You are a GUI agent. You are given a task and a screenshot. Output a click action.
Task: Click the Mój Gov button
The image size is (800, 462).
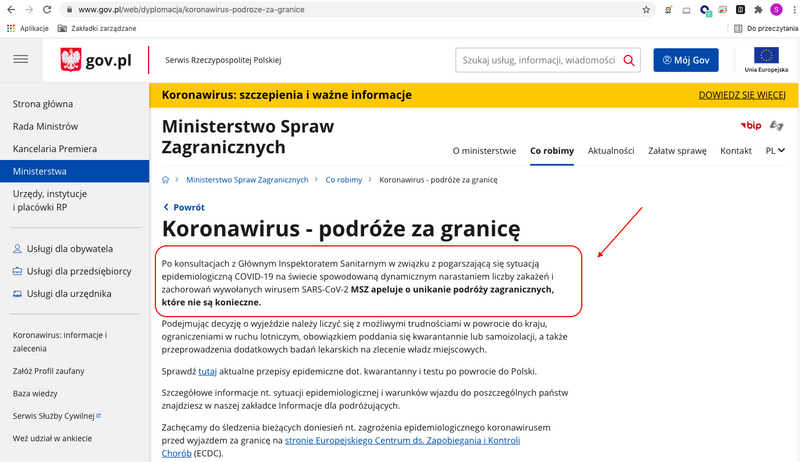[686, 60]
